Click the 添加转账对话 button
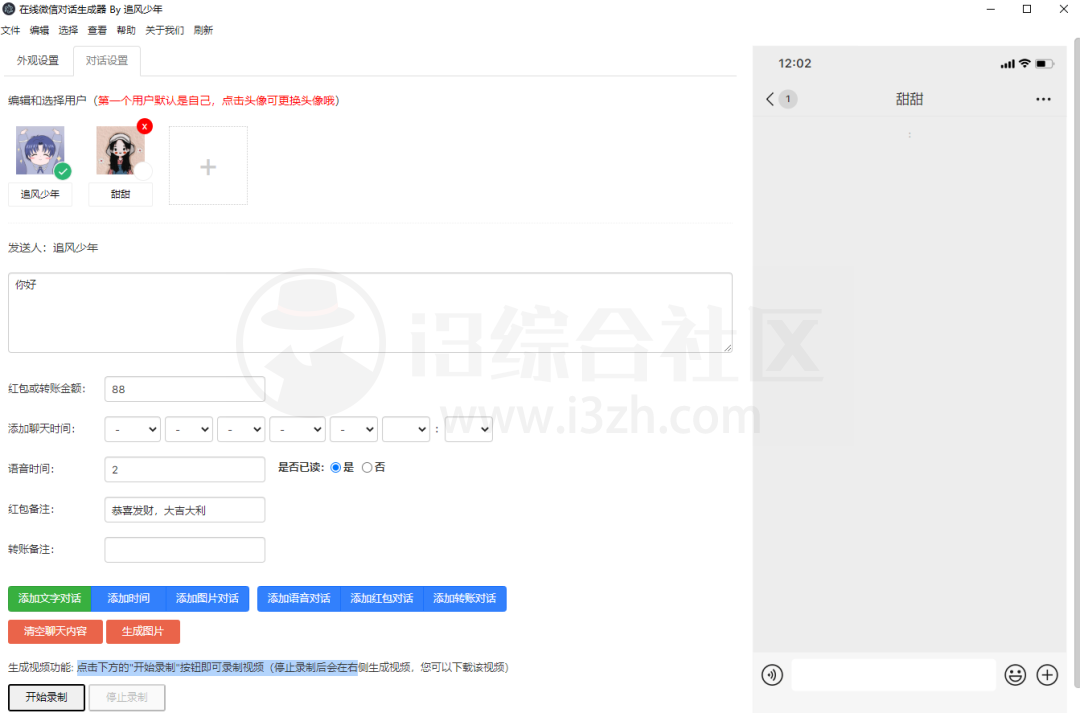 465,599
